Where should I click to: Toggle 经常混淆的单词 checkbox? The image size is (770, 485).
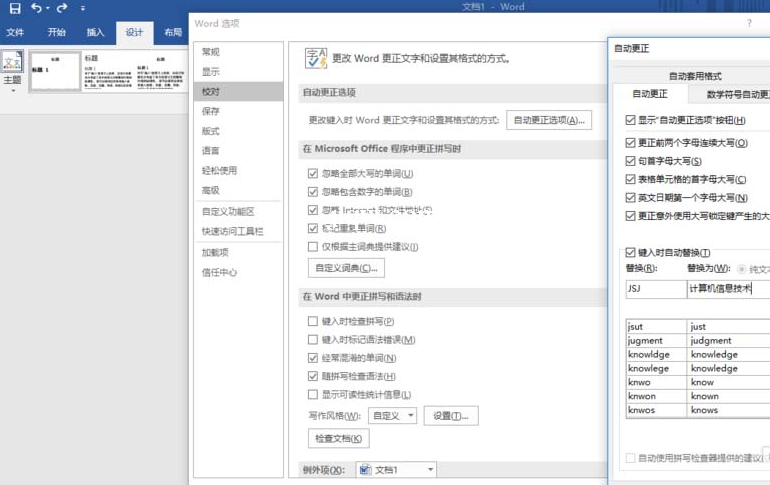(313, 358)
